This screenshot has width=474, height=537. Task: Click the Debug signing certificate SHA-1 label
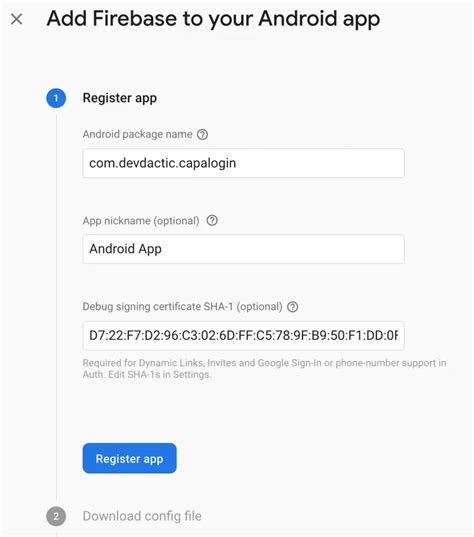coord(183,307)
